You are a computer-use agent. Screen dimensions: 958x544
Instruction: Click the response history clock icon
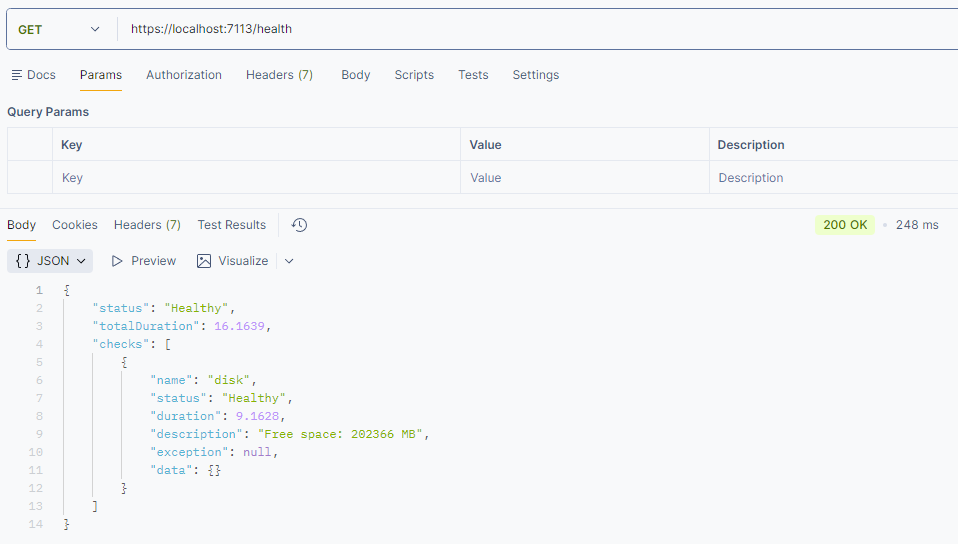tap(299, 225)
